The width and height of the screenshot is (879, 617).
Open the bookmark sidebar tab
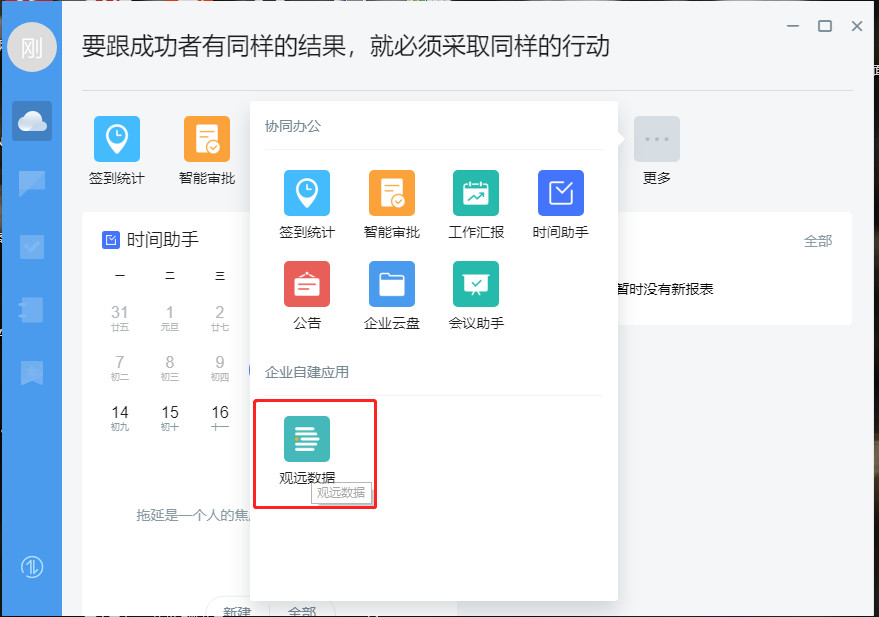pyautogui.click(x=32, y=373)
